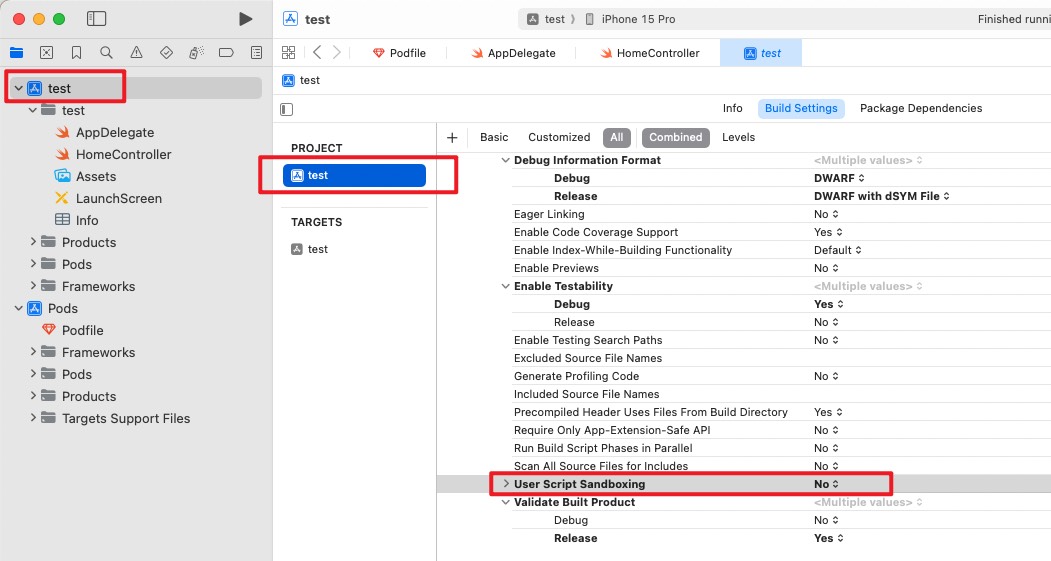Go back with the left chevron
This screenshot has width=1051, height=561.
317,52
